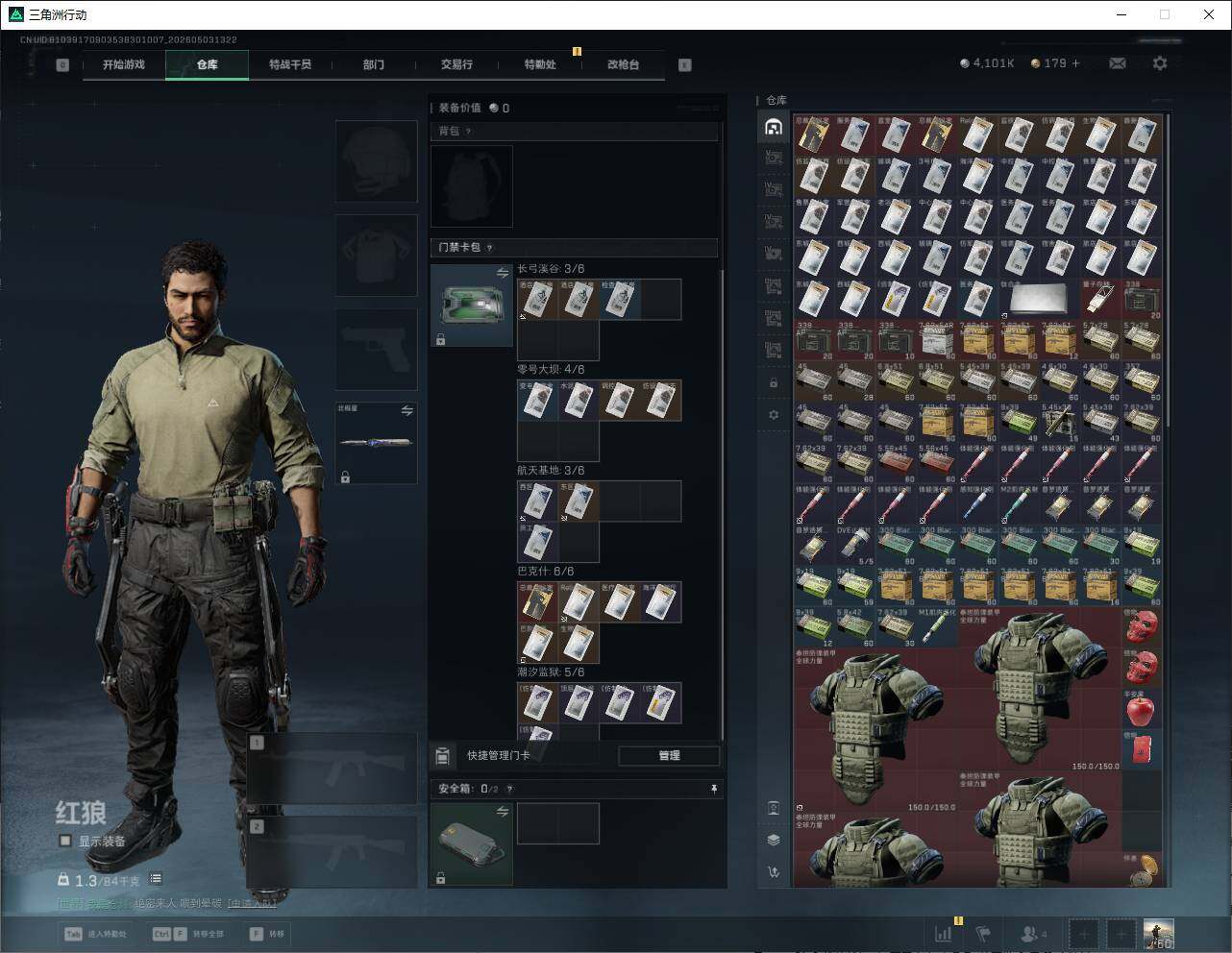
Task: Toggle the 显示装备 checkbox
Action: coord(64,841)
